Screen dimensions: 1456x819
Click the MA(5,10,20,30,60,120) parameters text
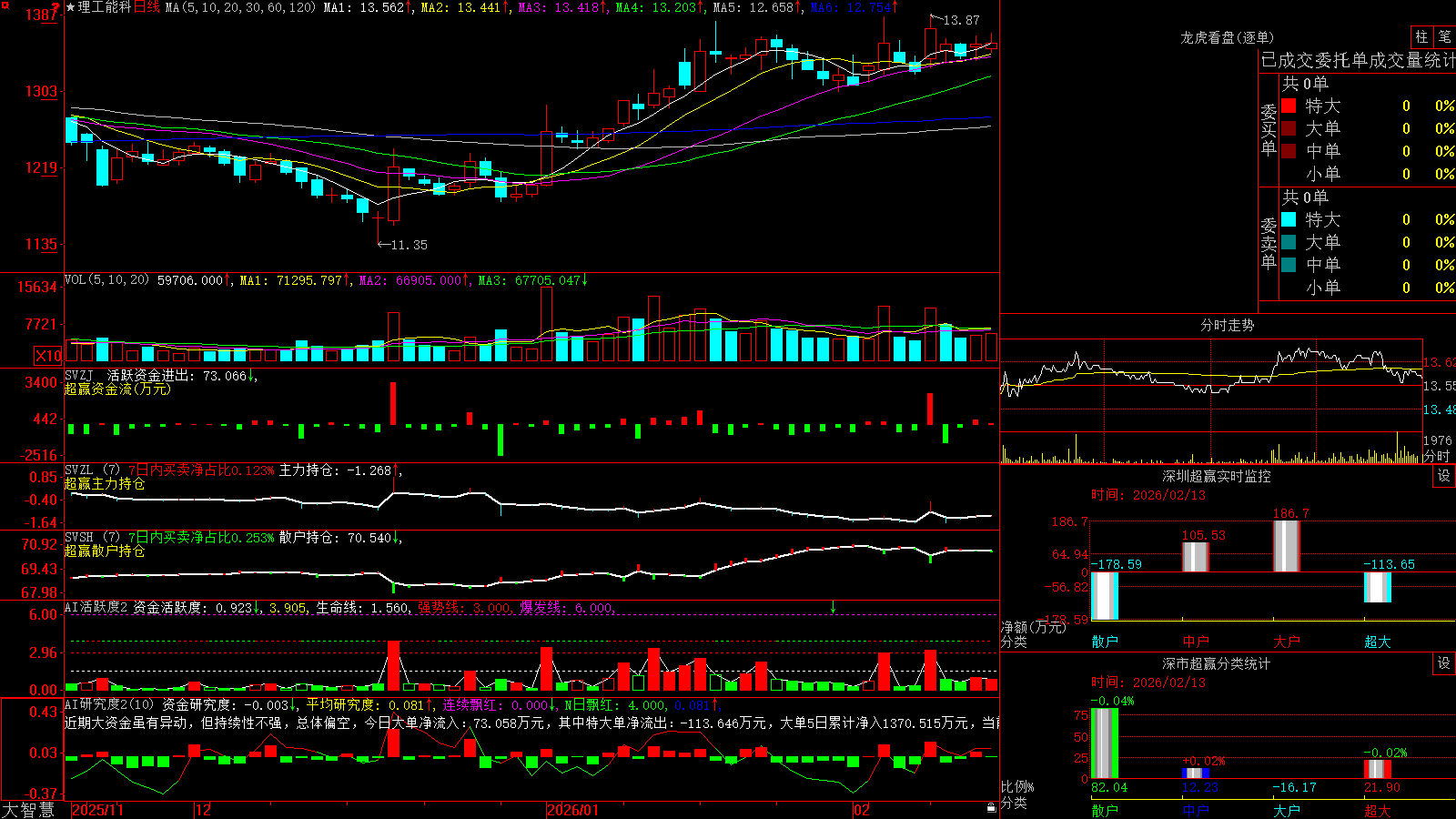pyautogui.click(x=241, y=7)
